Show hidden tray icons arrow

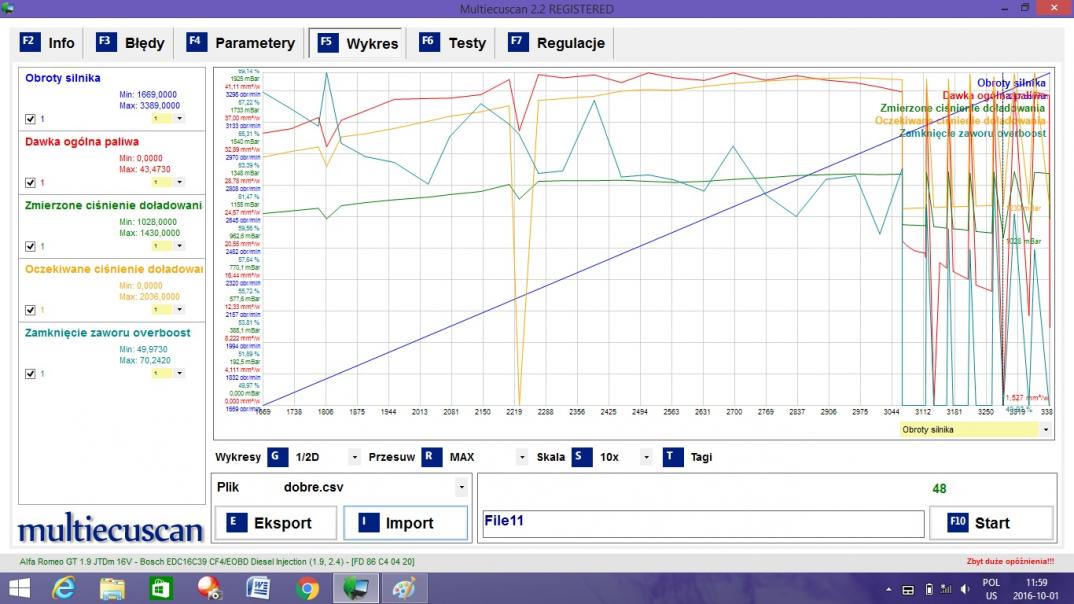click(888, 590)
